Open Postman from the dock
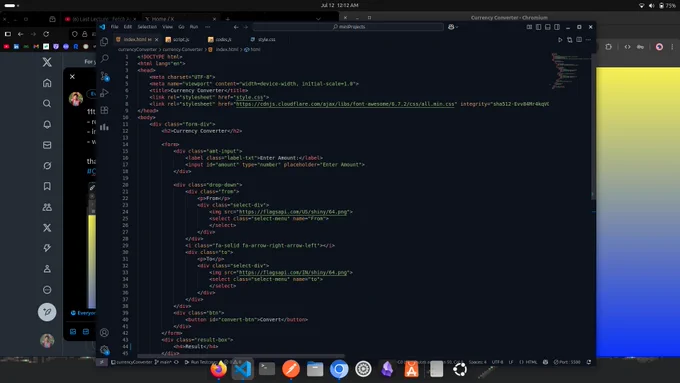The image size is (680, 383). [291, 369]
